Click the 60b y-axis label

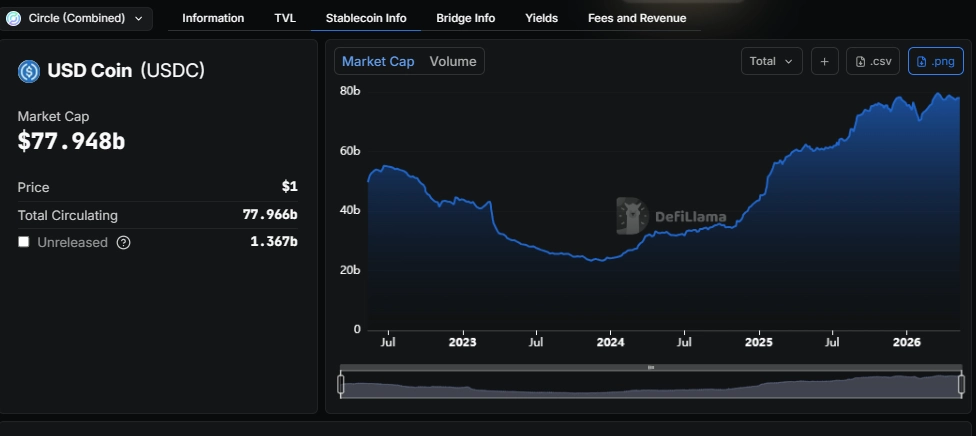coord(350,151)
